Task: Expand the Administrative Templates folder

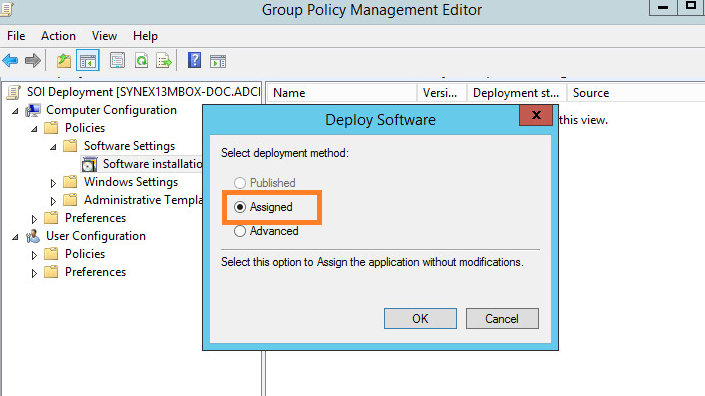Action: tap(53, 201)
